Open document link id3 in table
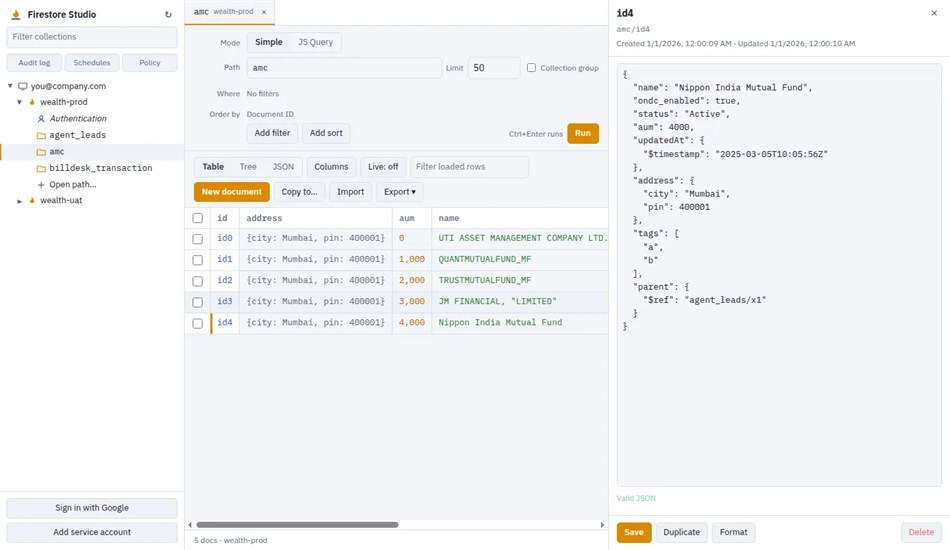Screen dimensions: 950x550 [225, 301]
